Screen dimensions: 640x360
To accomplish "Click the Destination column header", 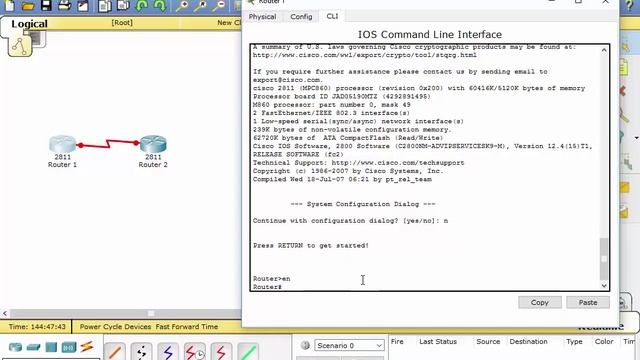I will tap(528, 342).
